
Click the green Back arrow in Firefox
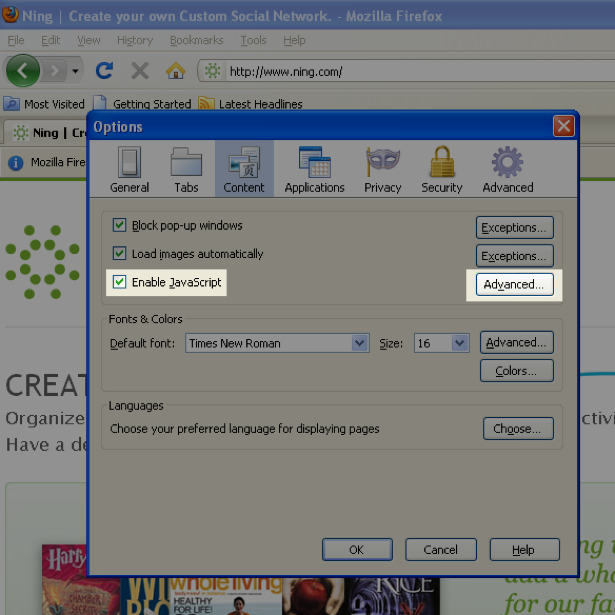[x=23, y=71]
